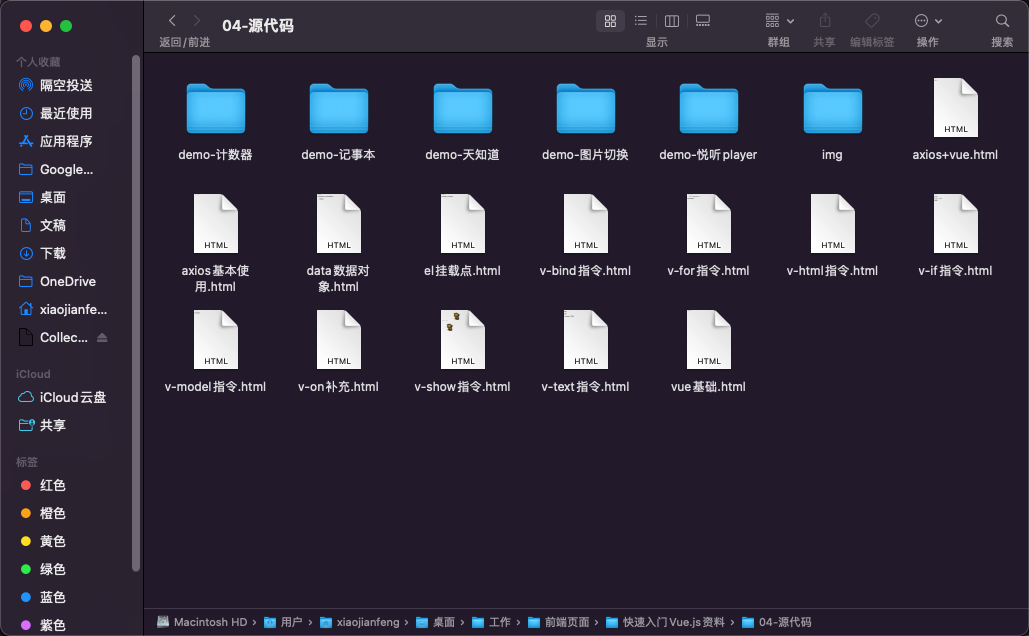The image size is (1029, 636).
Task: Eject the Collec... volume
Action: [102, 337]
